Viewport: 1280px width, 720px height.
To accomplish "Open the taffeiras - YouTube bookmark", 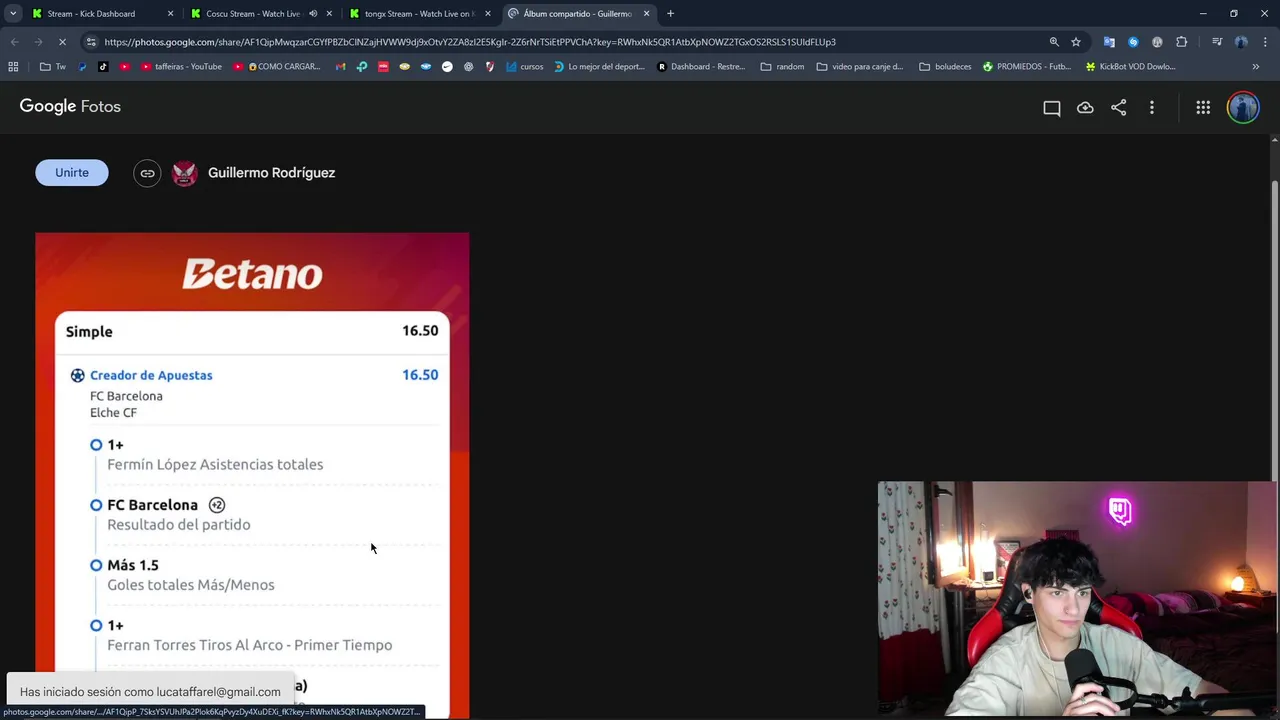I will click(x=181, y=67).
